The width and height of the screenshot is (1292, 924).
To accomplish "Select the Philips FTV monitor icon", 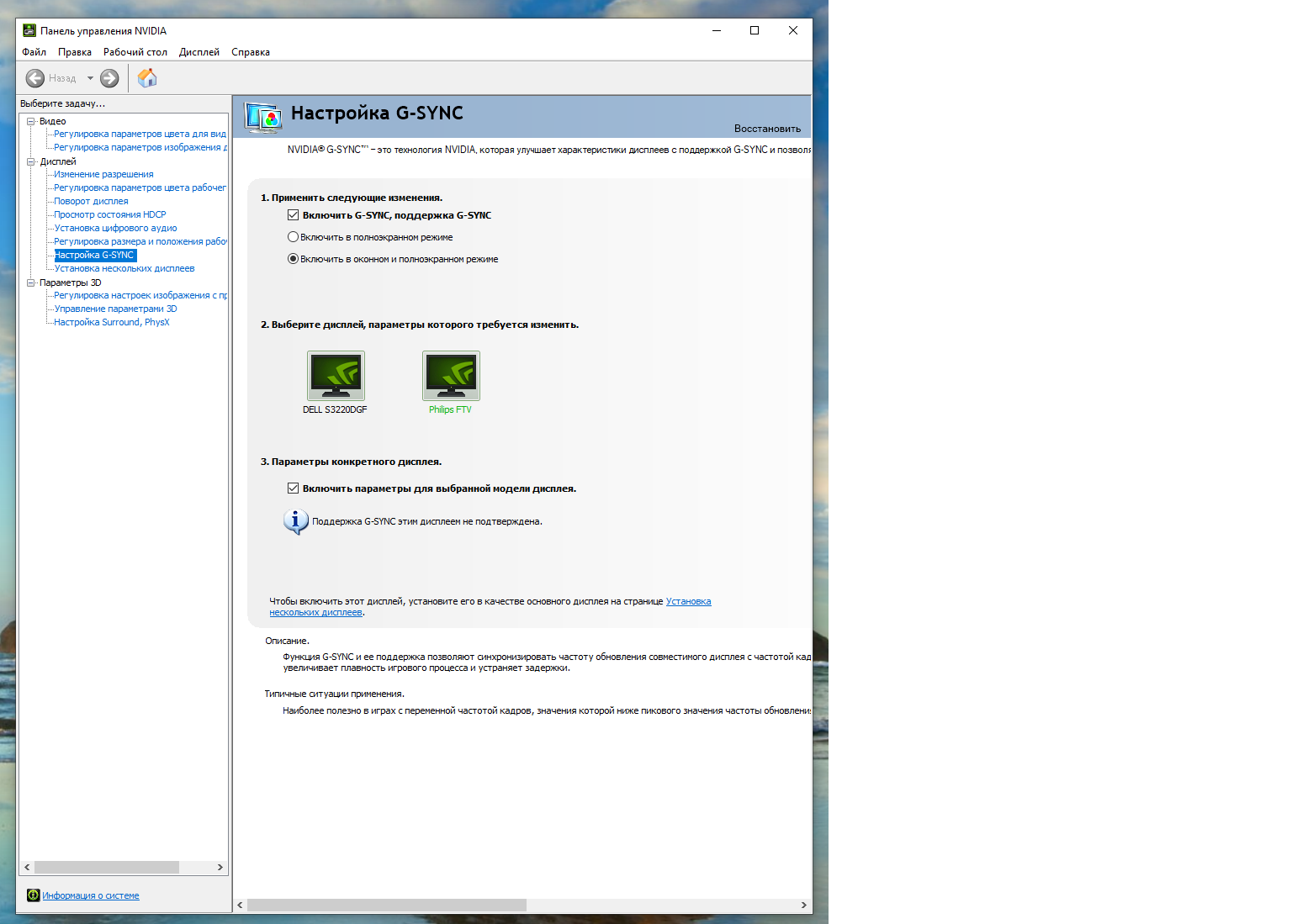I will (x=451, y=375).
